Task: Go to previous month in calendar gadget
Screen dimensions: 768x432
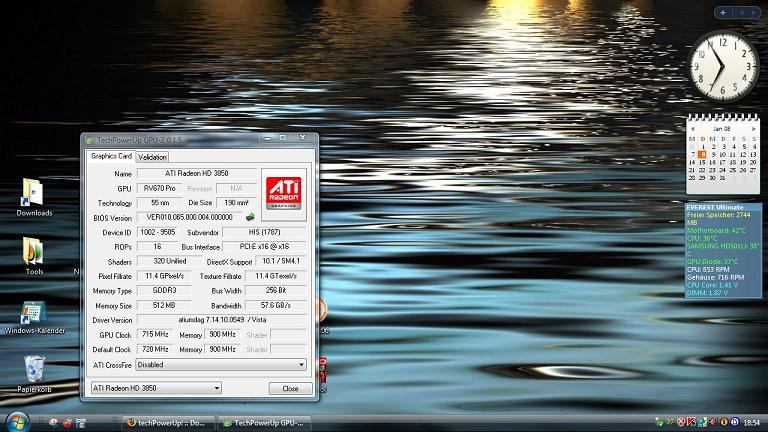Action: pyautogui.click(x=692, y=129)
